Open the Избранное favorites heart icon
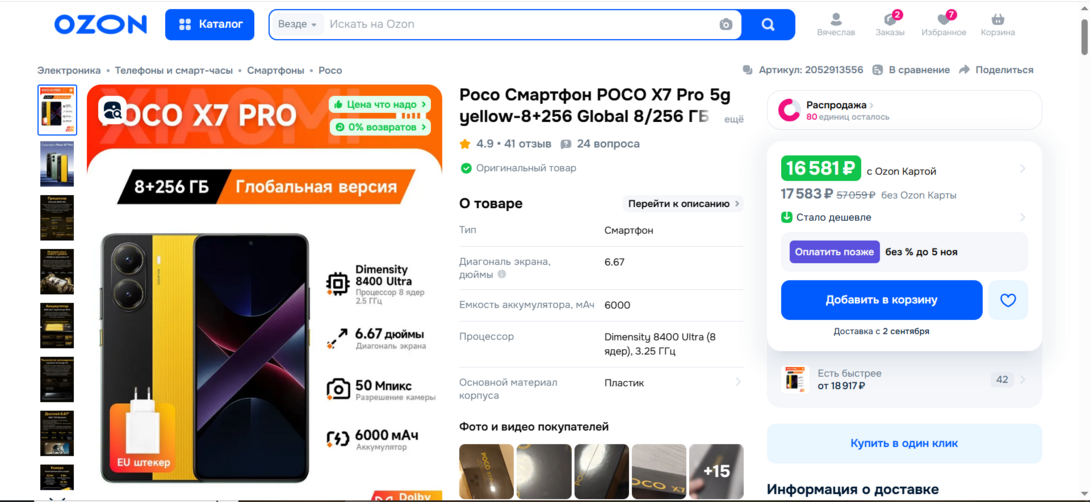Screen dimensions: 1090x502 coord(944,24)
